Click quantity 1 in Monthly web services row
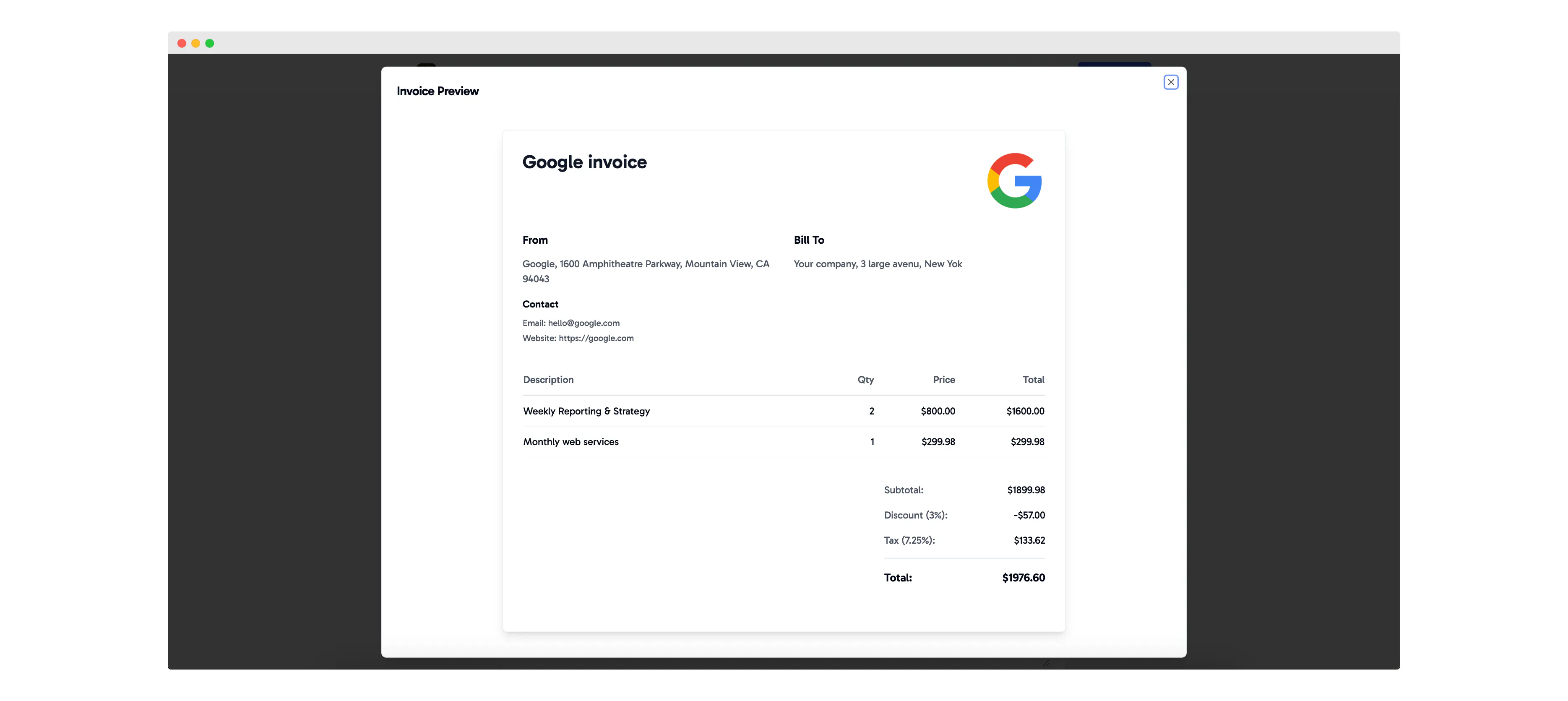 coord(872,442)
